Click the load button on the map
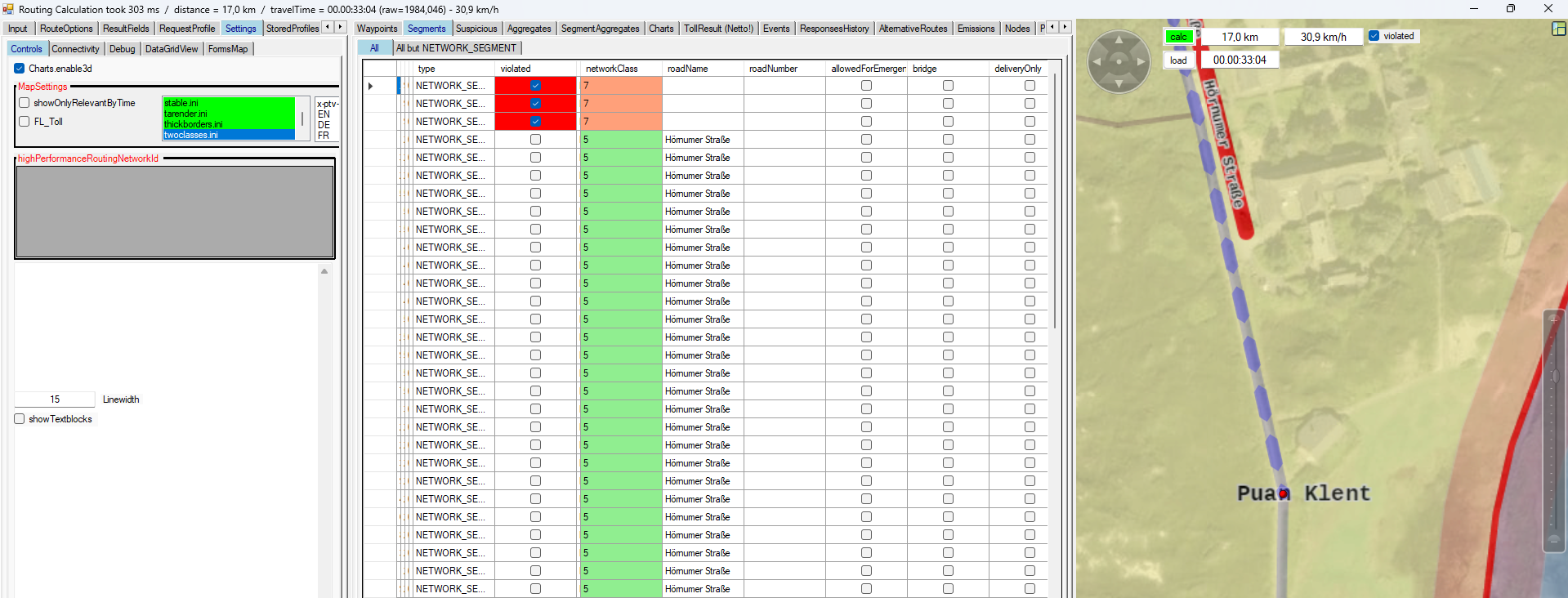 [1177, 60]
